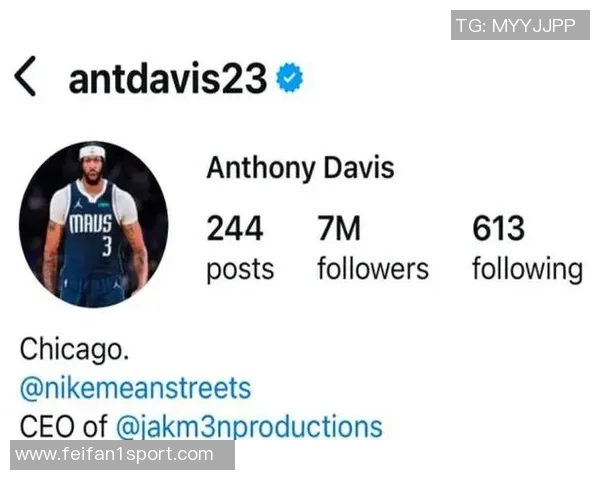Go back using the left arrow icon
The image size is (600, 480).
tap(25, 76)
